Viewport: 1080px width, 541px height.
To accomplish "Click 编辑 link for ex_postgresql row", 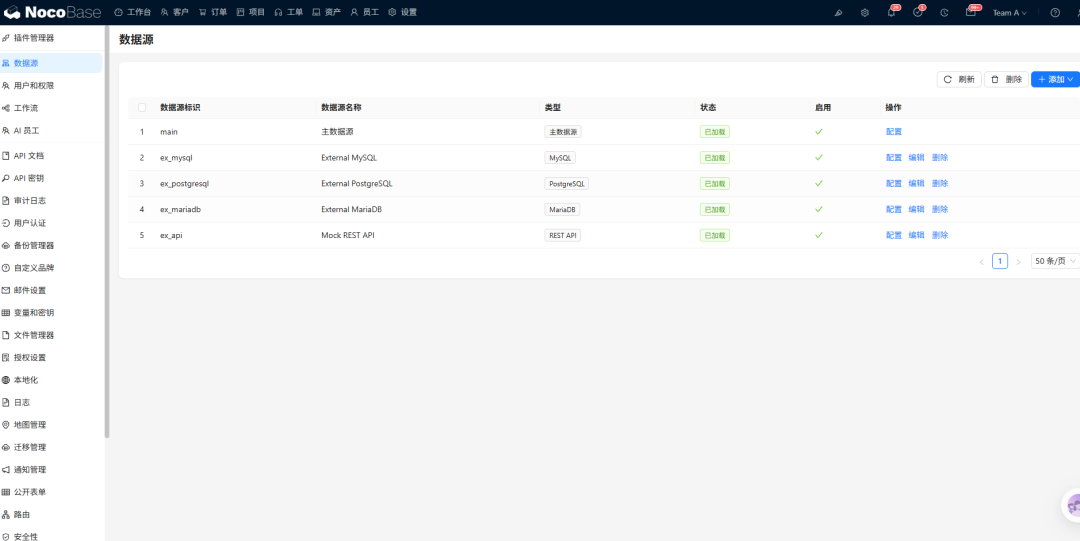I will [x=916, y=183].
